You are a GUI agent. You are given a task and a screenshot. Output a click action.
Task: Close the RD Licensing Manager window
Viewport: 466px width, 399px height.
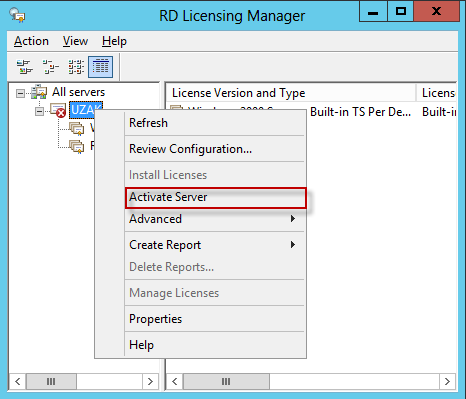pyautogui.click(x=437, y=12)
